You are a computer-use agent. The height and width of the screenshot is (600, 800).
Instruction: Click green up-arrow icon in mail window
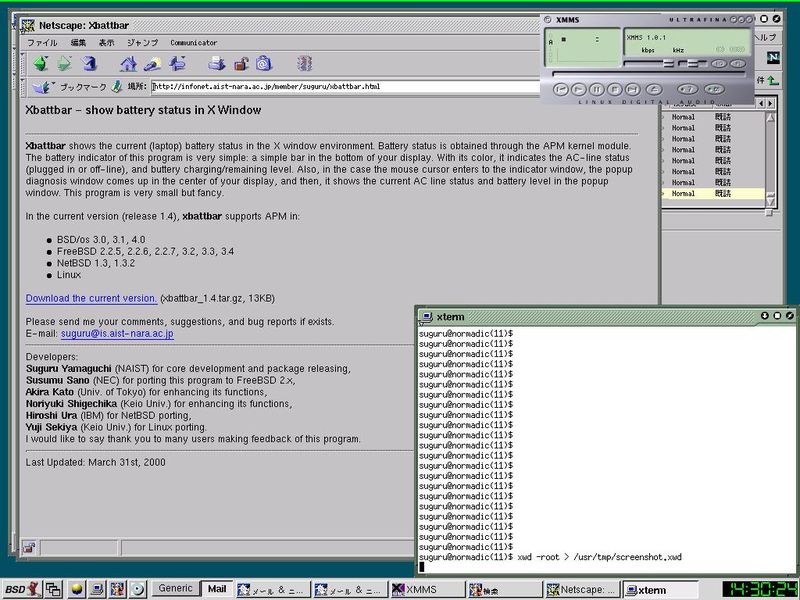pos(773,80)
